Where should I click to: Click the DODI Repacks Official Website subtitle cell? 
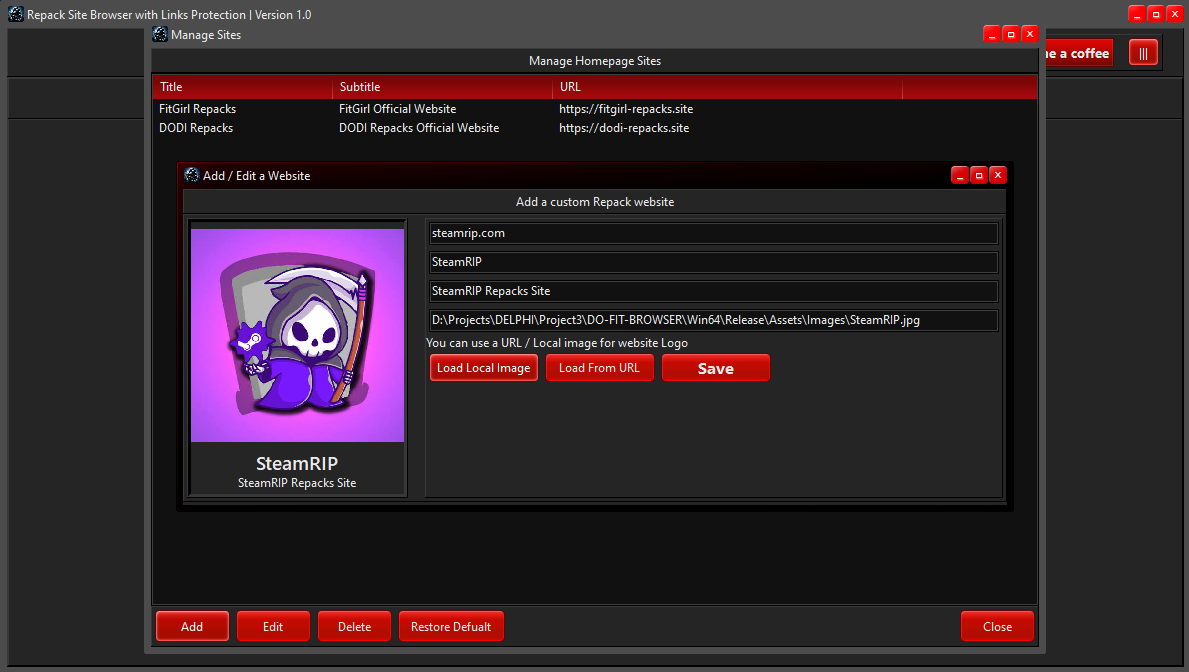tap(419, 128)
